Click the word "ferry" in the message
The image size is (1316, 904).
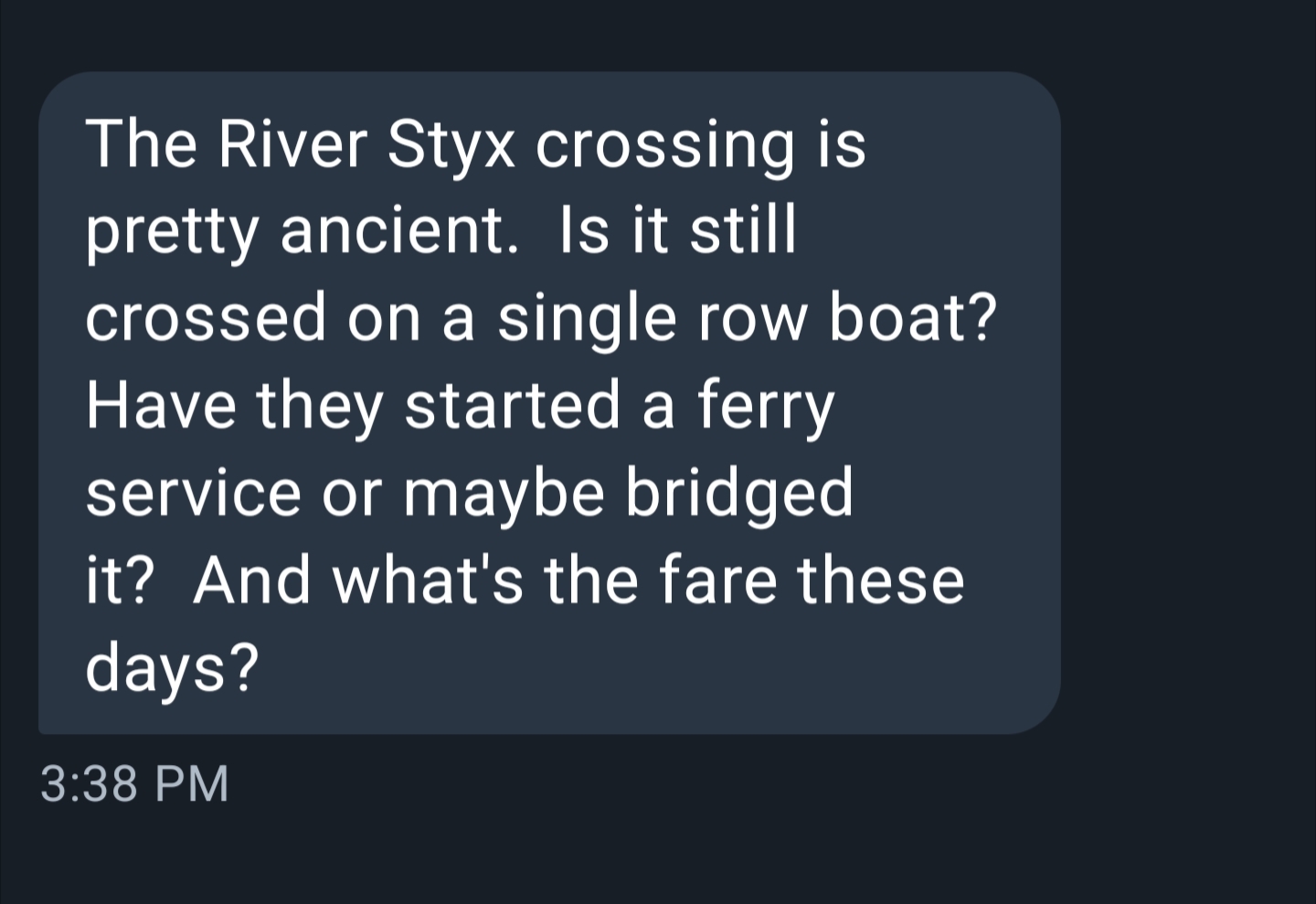click(x=766, y=406)
